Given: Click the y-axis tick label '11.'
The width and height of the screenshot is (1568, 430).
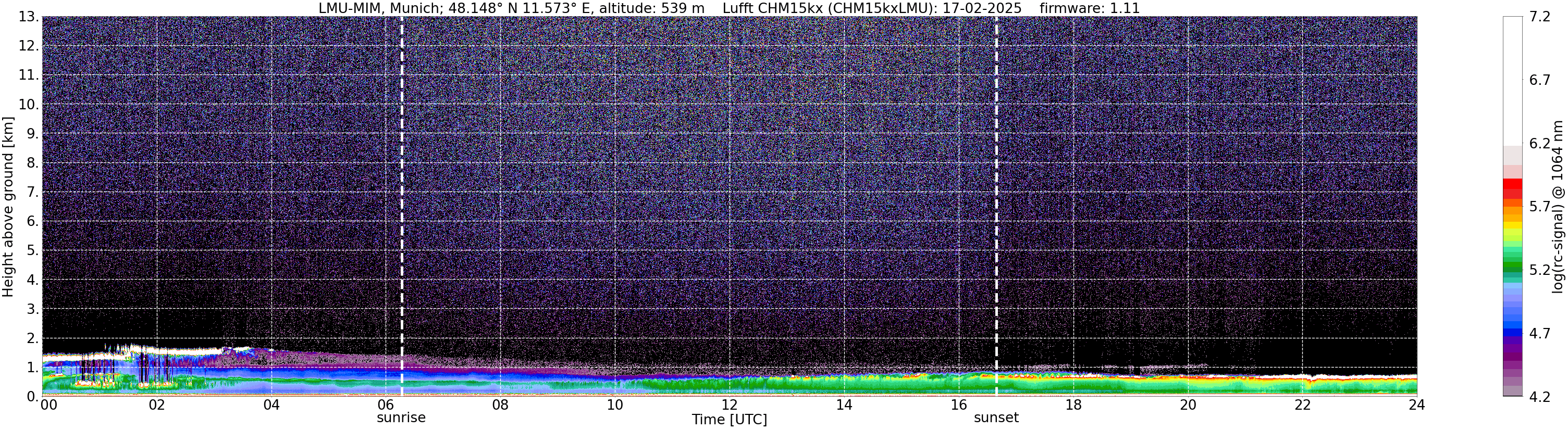Looking at the screenshot, I should point(29,75).
